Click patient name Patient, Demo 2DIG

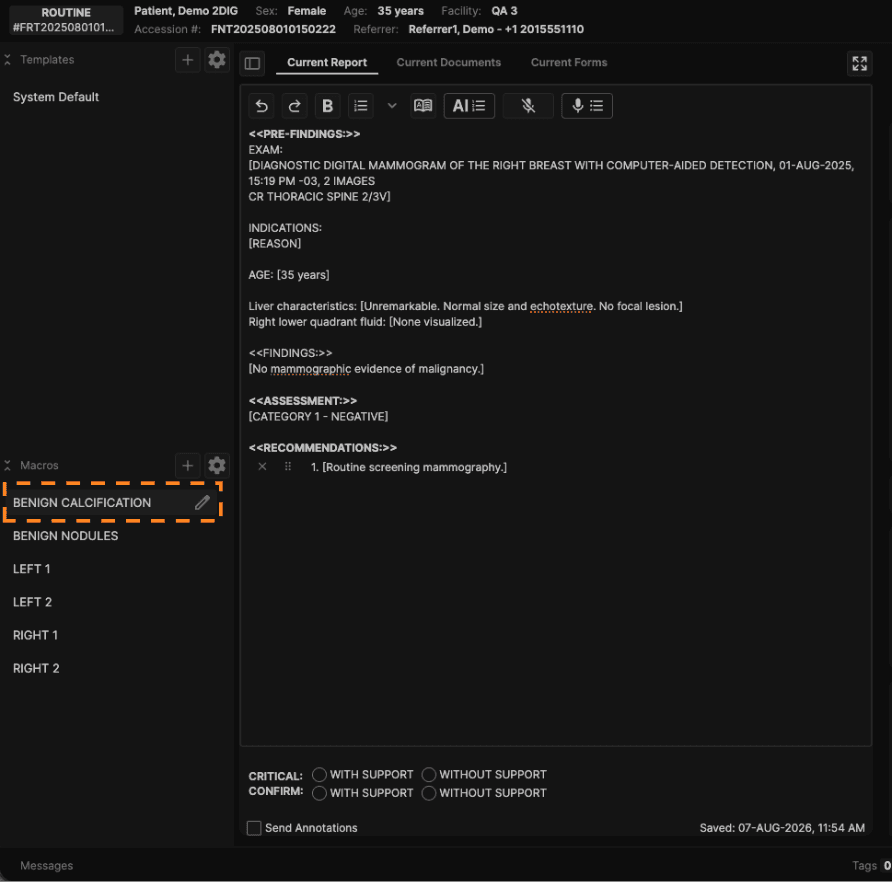click(x=186, y=11)
